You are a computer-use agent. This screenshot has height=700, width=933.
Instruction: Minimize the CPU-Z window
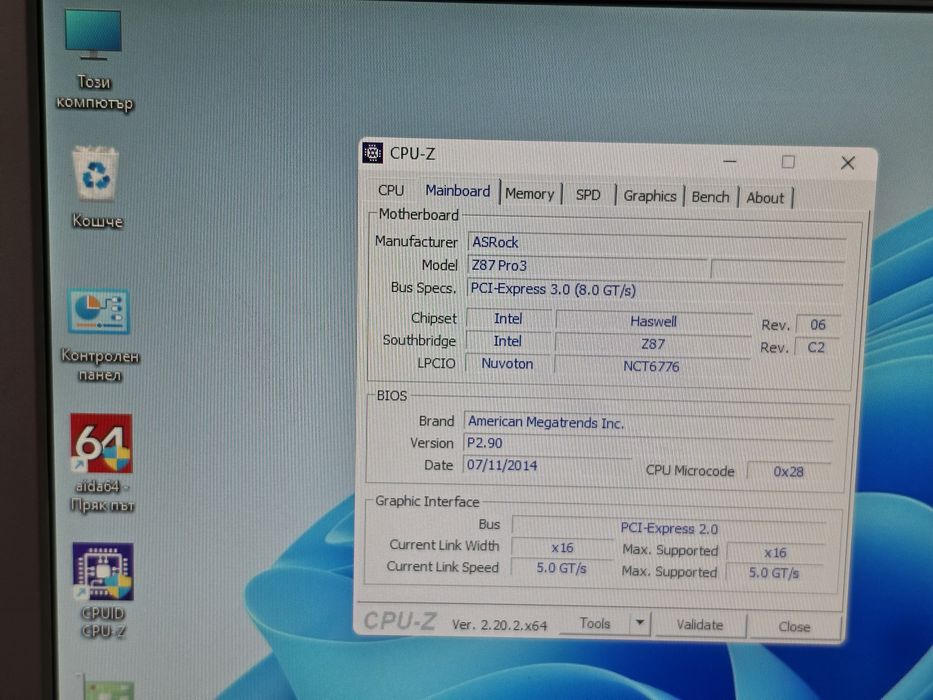(730, 161)
